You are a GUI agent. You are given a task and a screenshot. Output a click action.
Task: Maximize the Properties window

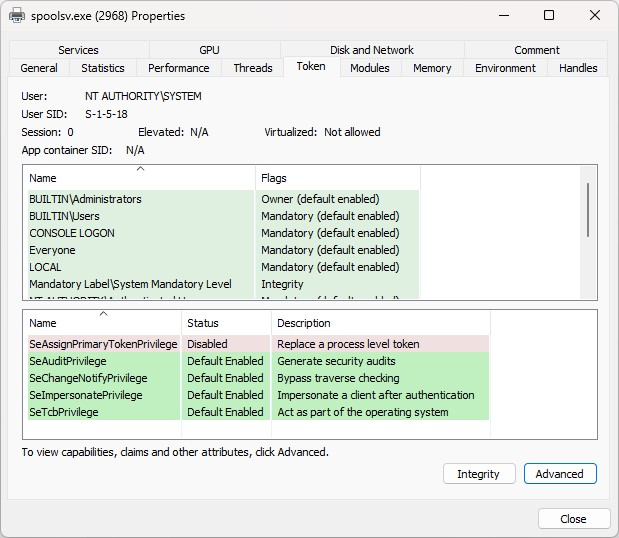point(549,16)
